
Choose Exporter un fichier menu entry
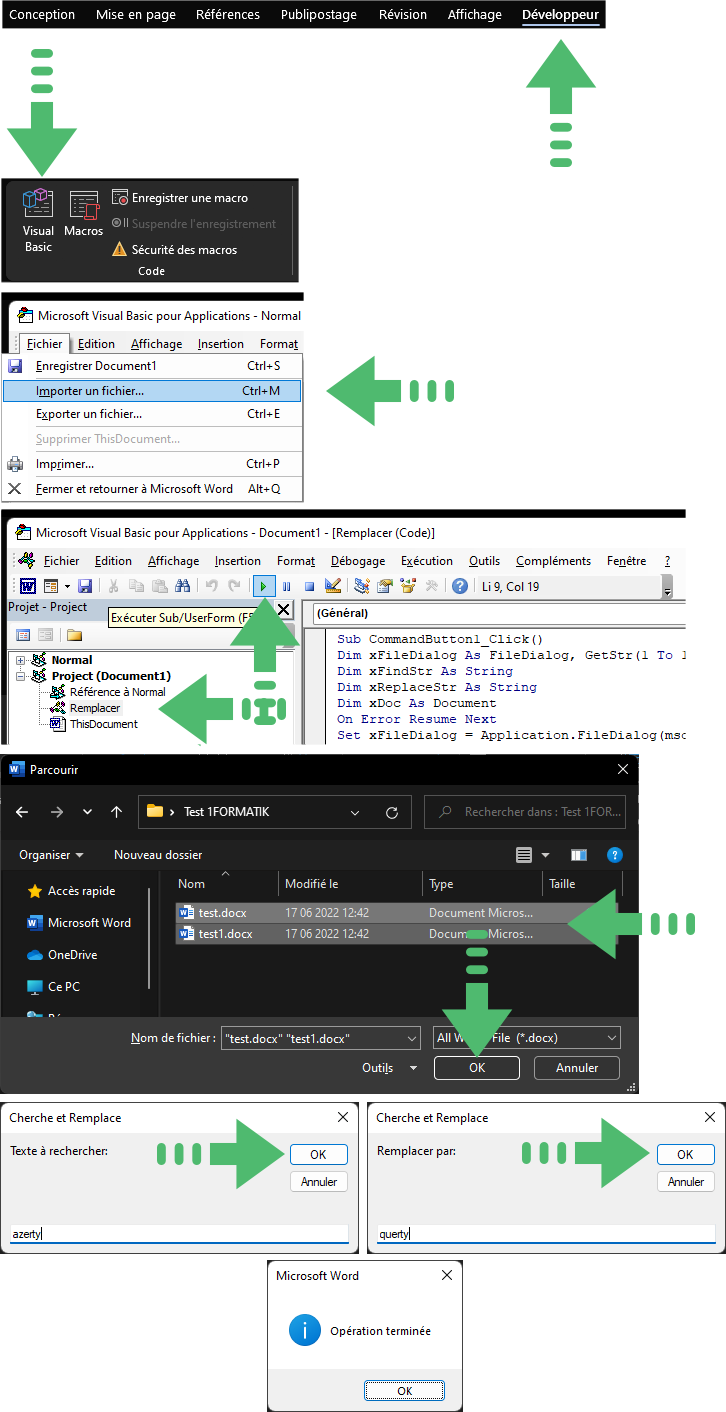tap(152, 414)
